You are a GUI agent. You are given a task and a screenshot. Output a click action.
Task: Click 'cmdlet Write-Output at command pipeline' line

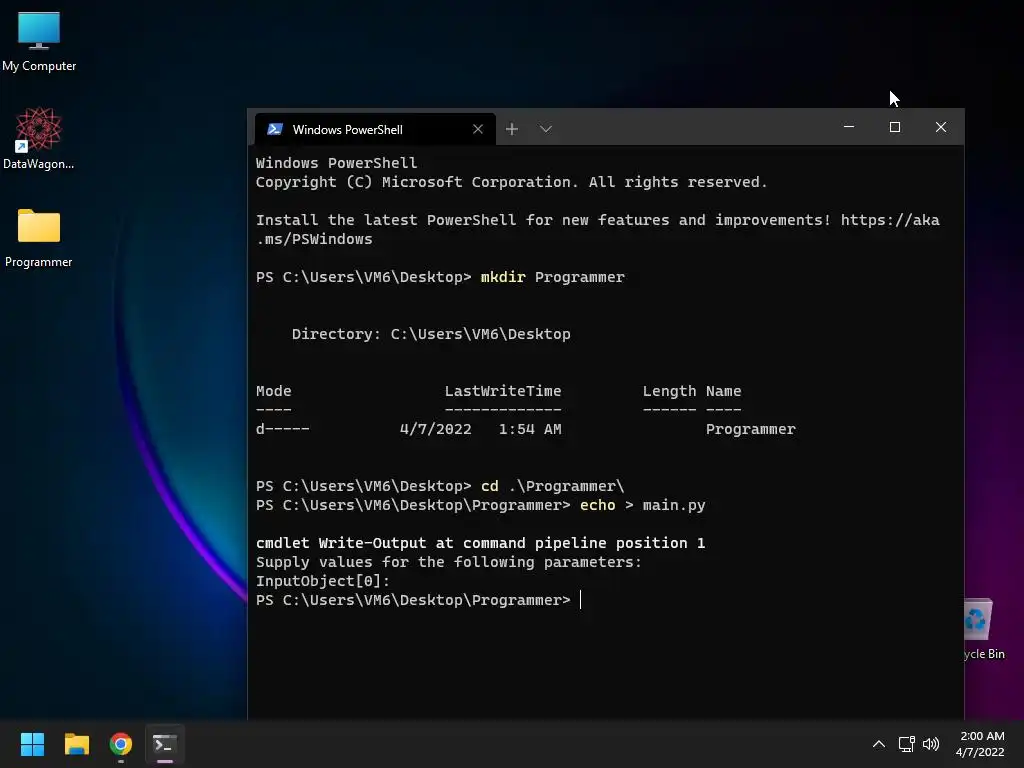(x=481, y=543)
